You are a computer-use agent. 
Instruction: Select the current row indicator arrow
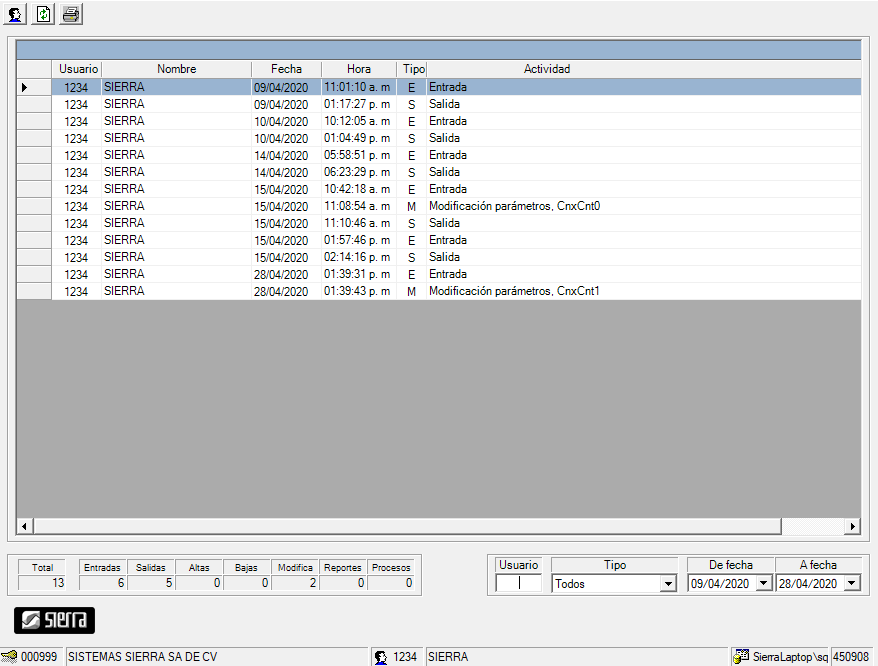click(x=25, y=88)
